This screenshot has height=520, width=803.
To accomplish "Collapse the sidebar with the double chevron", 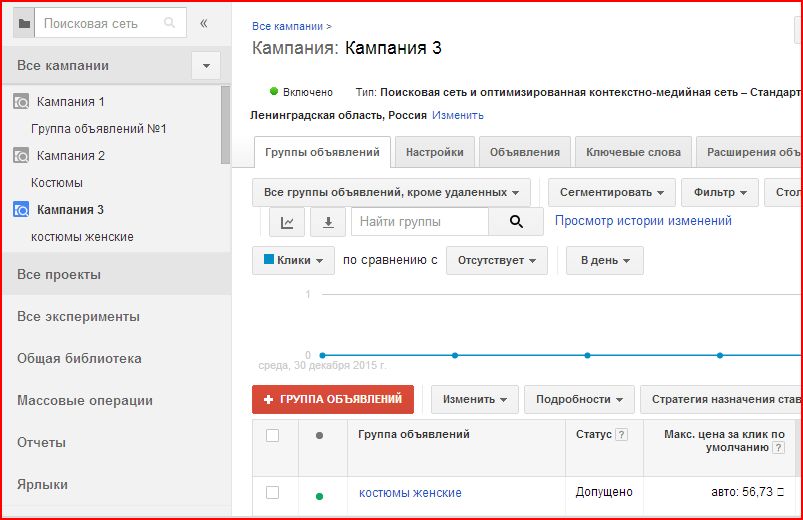I will pos(204,23).
